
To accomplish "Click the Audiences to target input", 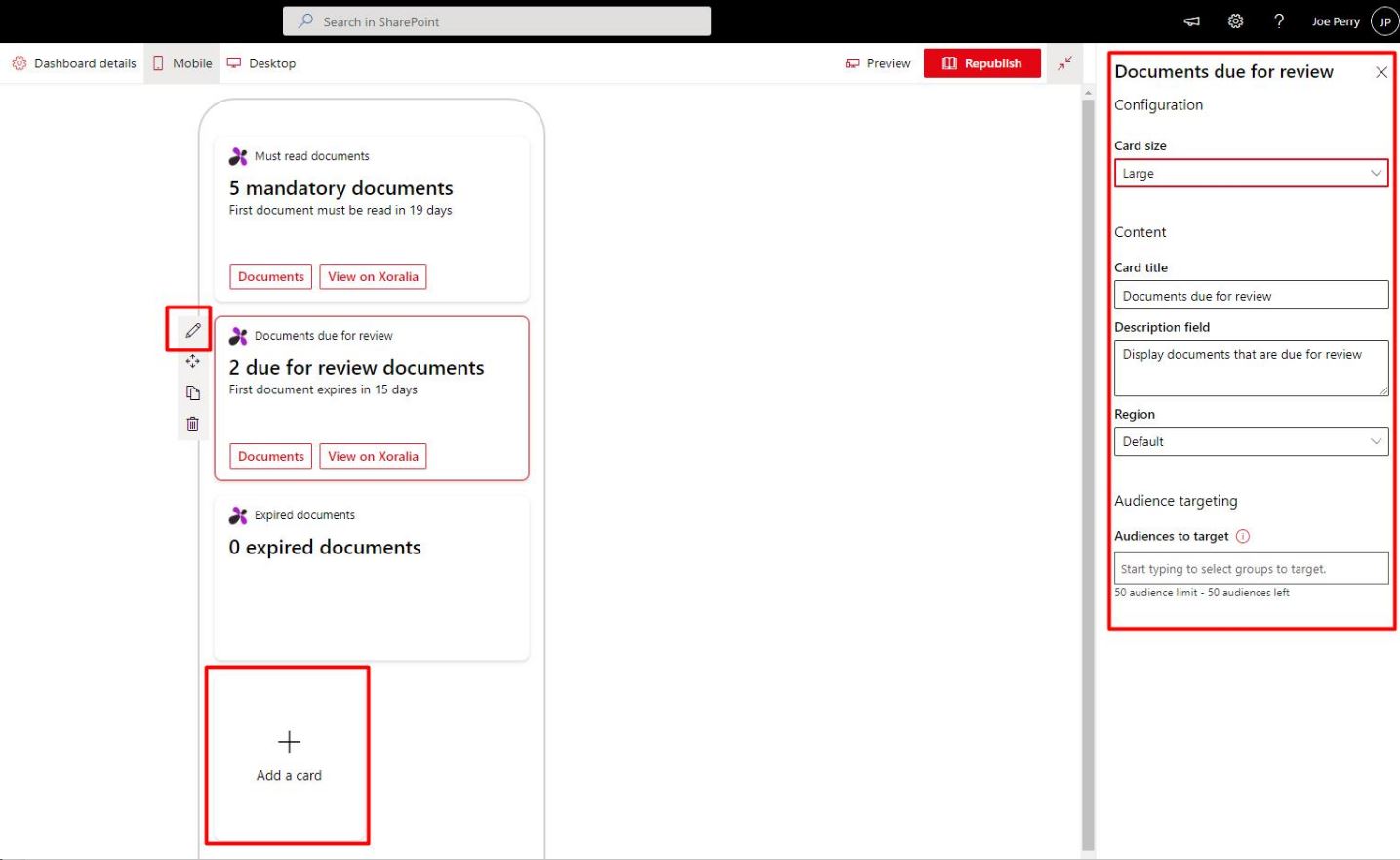I will coord(1251,568).
